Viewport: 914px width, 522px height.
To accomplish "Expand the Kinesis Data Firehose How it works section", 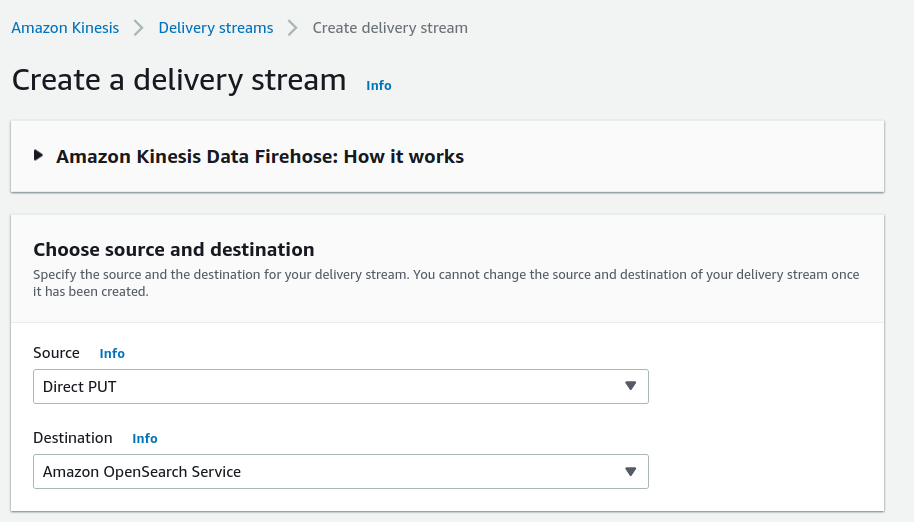I will coord(38,156).
